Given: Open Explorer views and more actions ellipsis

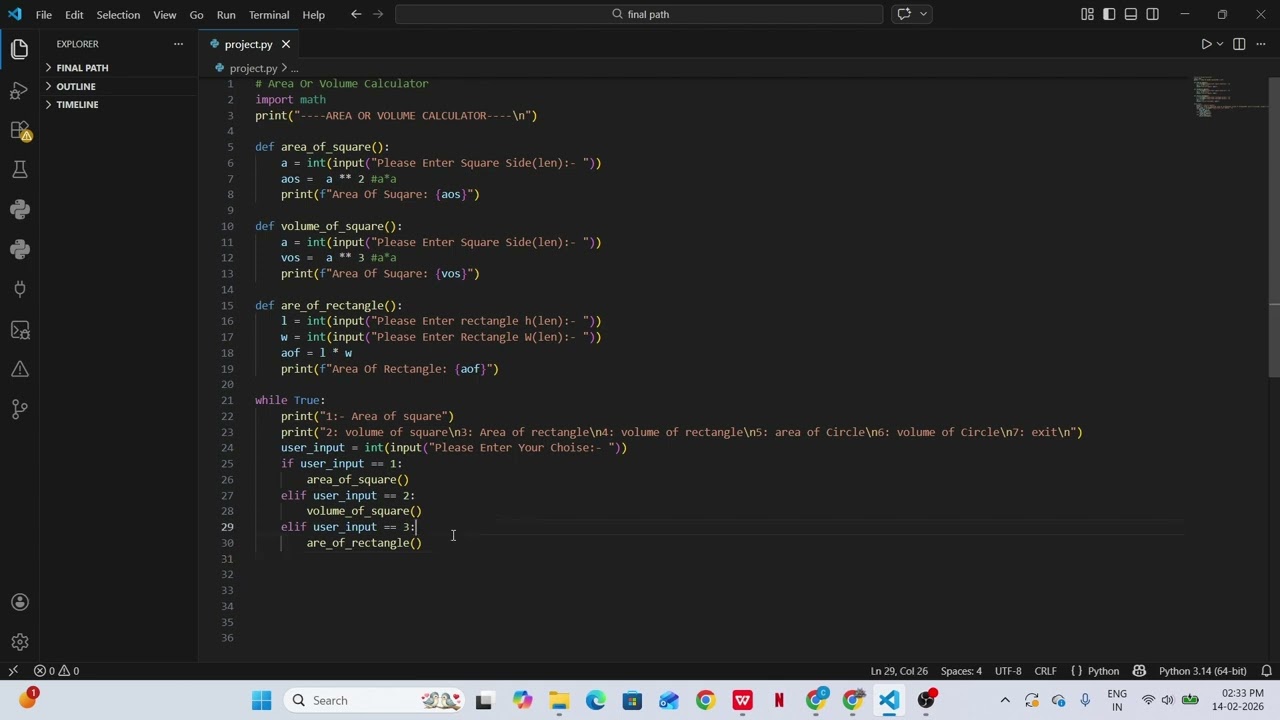Looking at the screenshot, I should 178,44.
